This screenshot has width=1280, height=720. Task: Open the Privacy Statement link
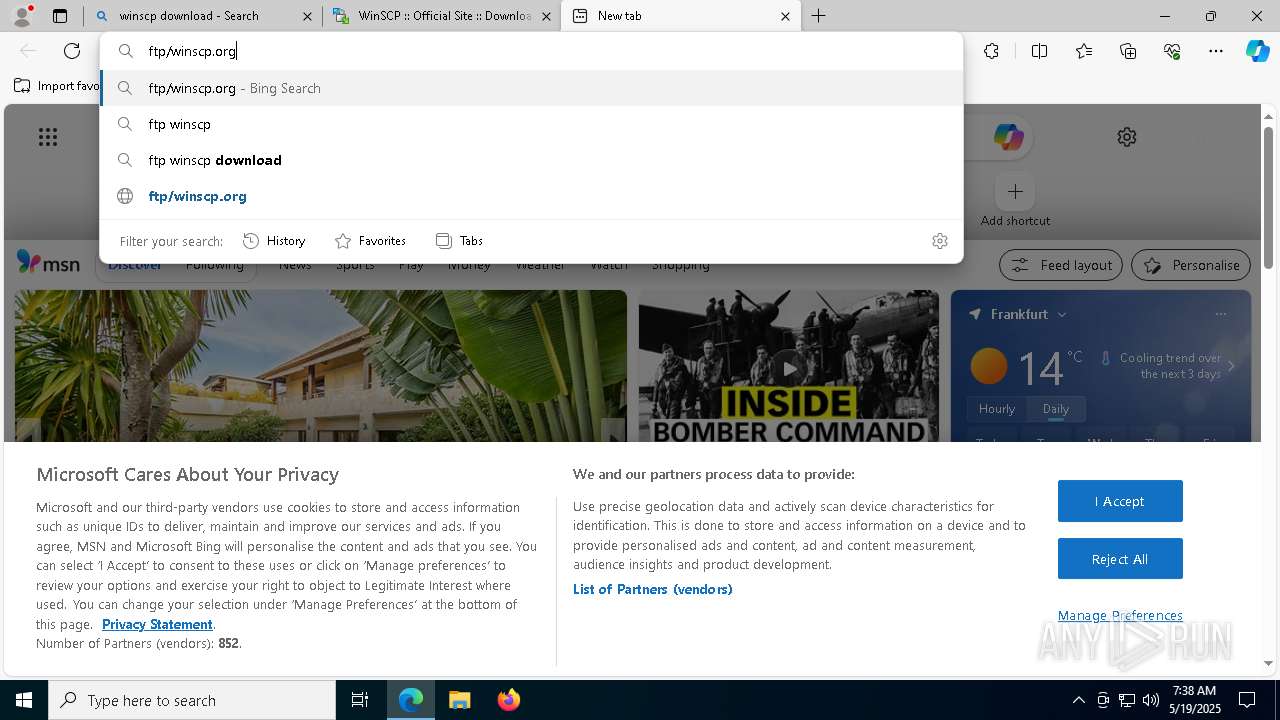tap(157, 624)
